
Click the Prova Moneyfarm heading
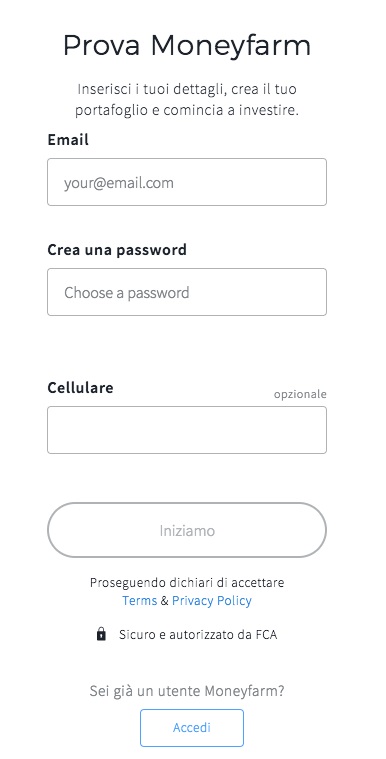point(187,47)
